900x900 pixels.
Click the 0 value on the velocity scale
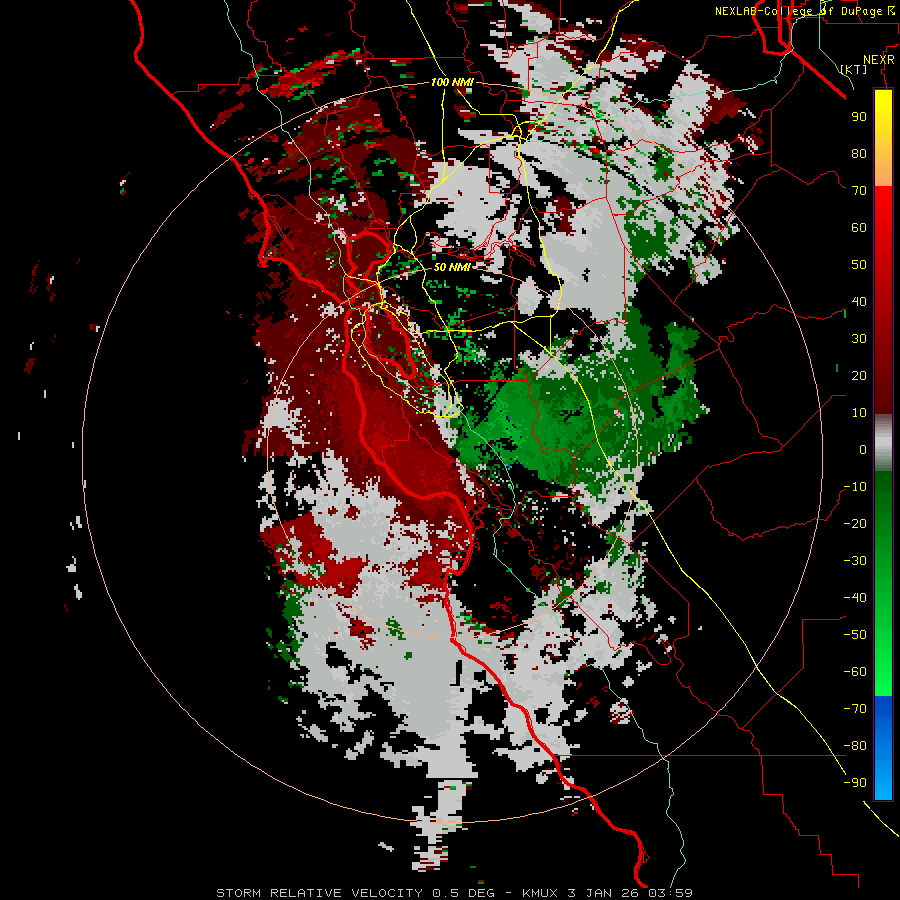click(x=863, y=450)
